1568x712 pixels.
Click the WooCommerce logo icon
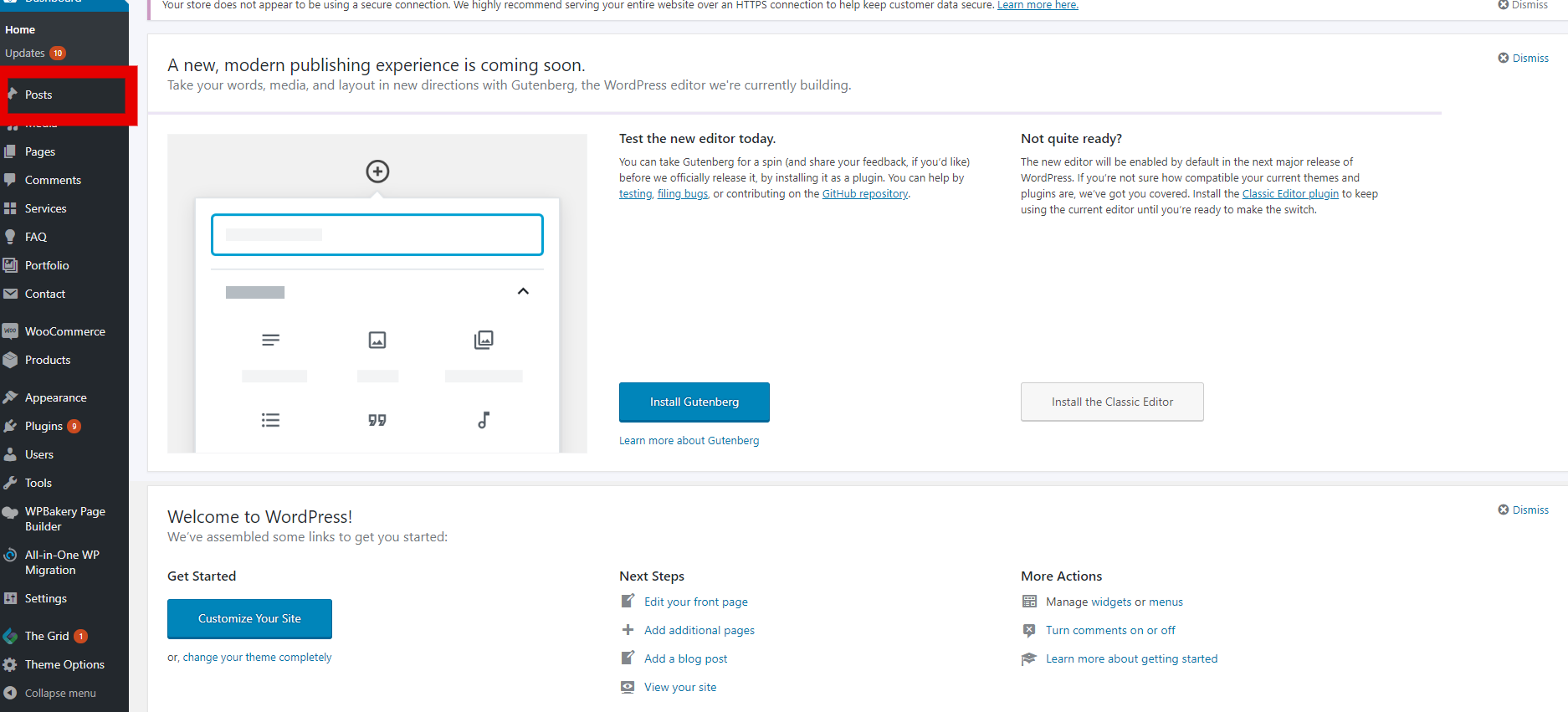click(10, 331)
